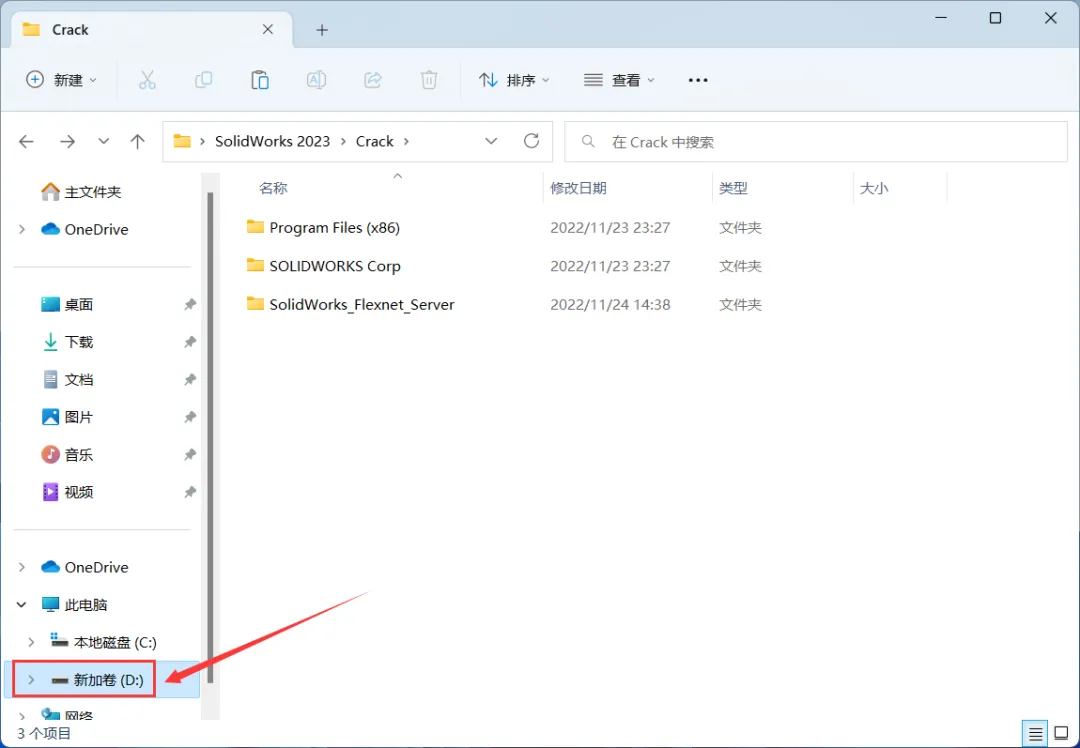
Task: Click the folder icon of Program Files (x86)
Action: click(x=256, y=227)
